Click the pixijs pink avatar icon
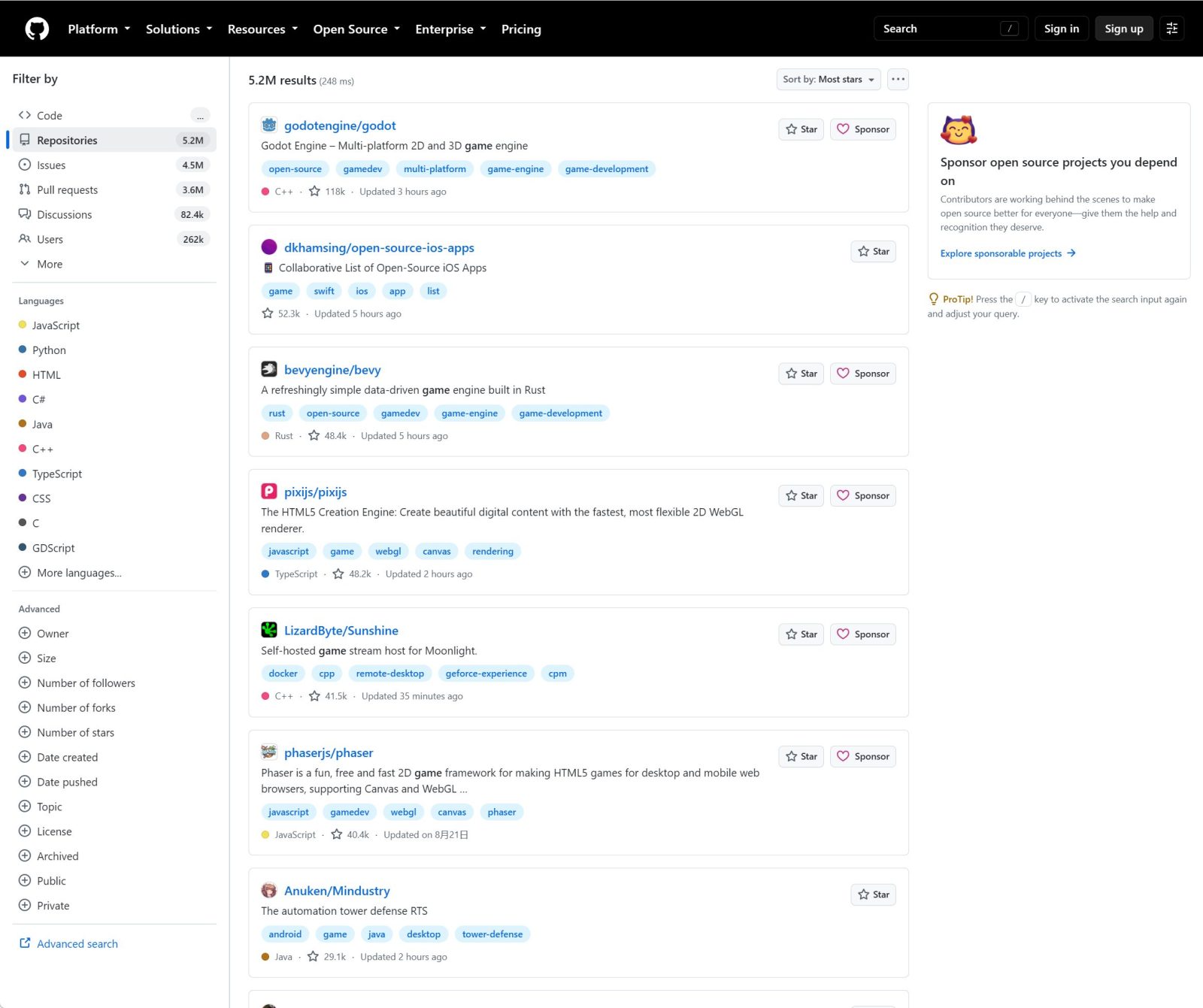The height and width of the screenshot is (1008, 1203). 269,492
